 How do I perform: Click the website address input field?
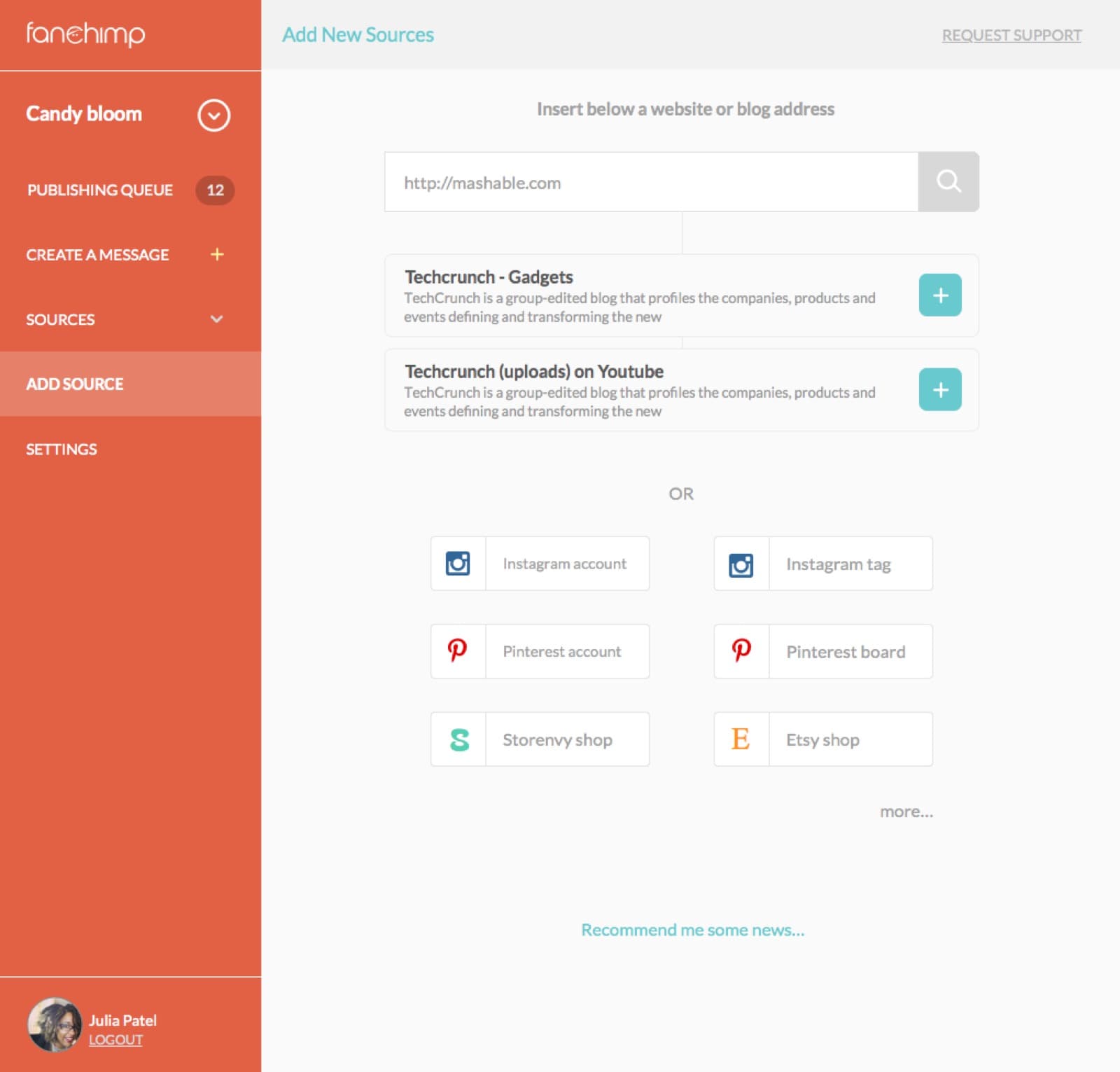click(x=651, y=182)
